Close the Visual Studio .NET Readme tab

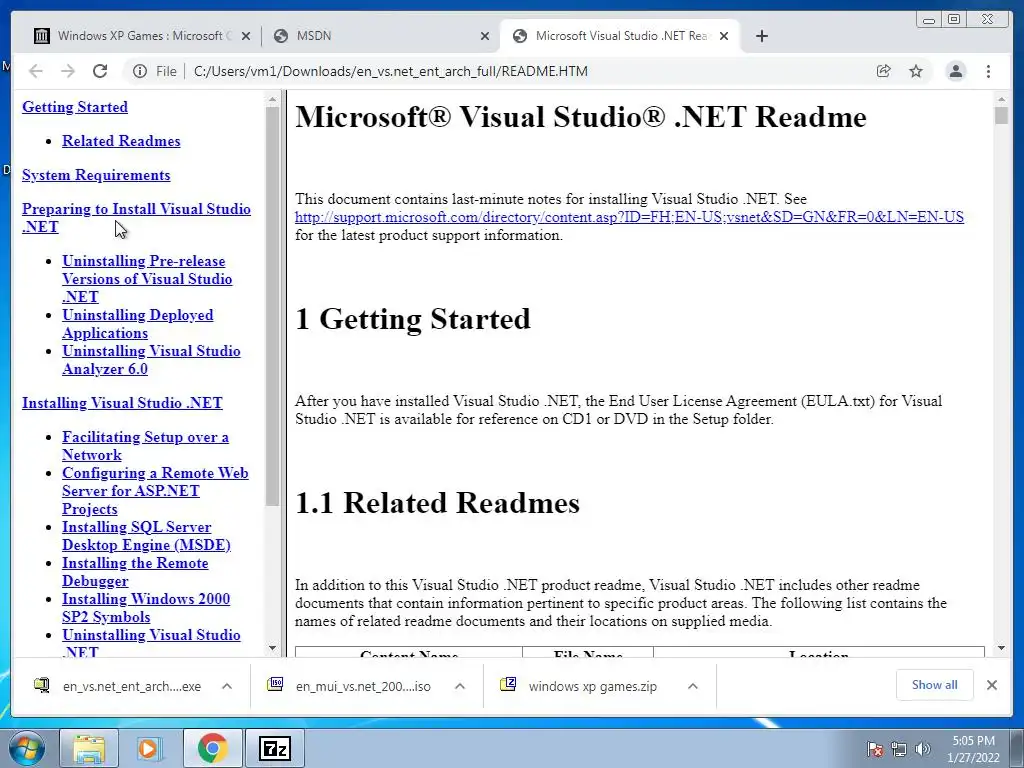tap(724, 36)
